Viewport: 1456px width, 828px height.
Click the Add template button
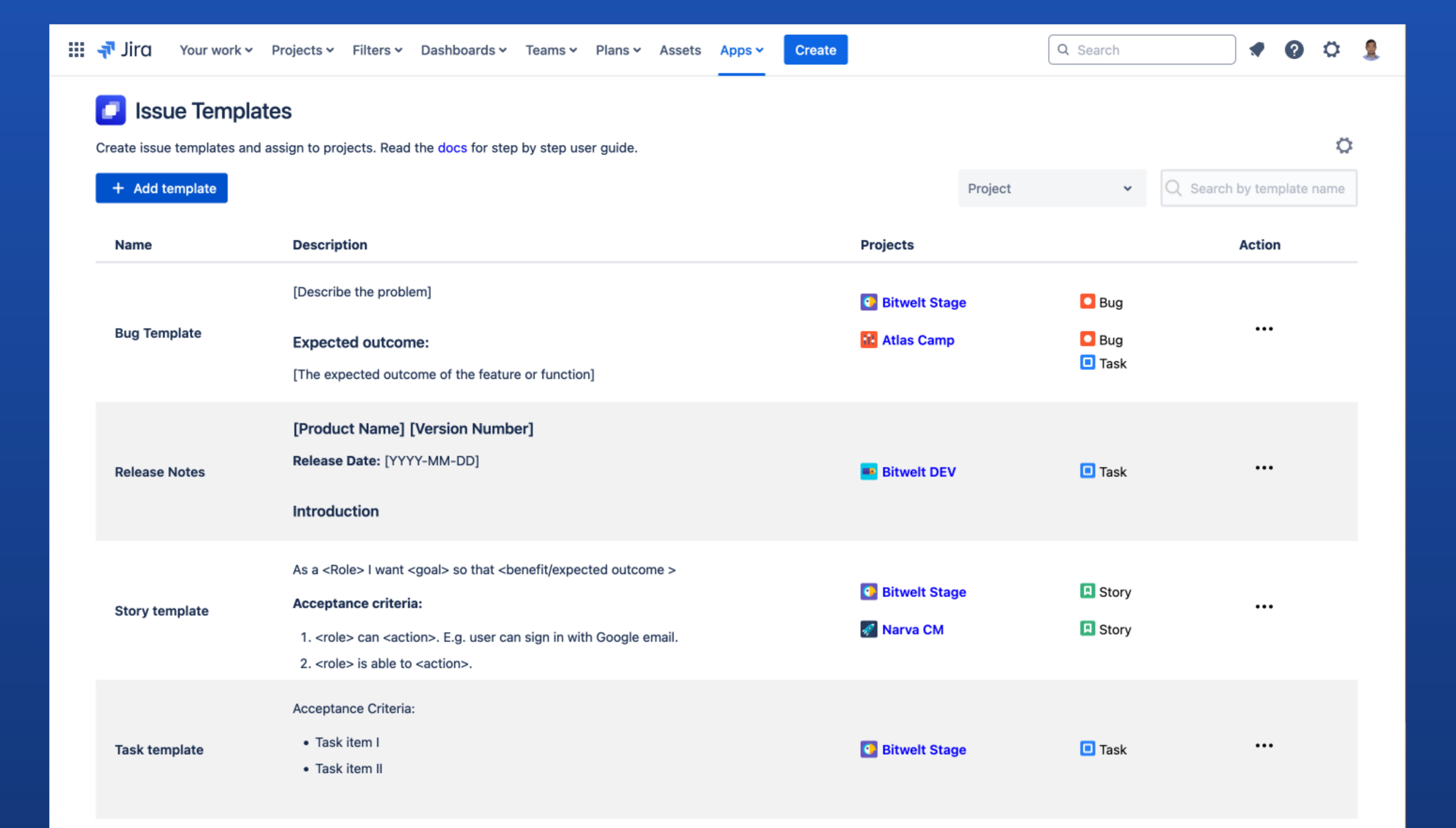162,188
